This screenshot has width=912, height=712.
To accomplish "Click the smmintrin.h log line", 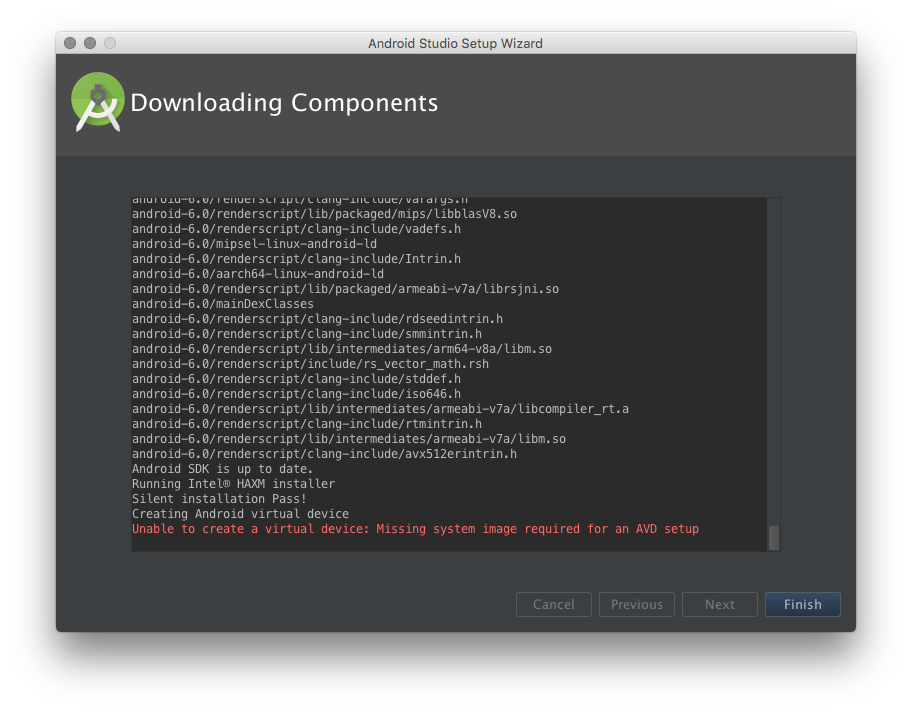I will click(307, 334).
